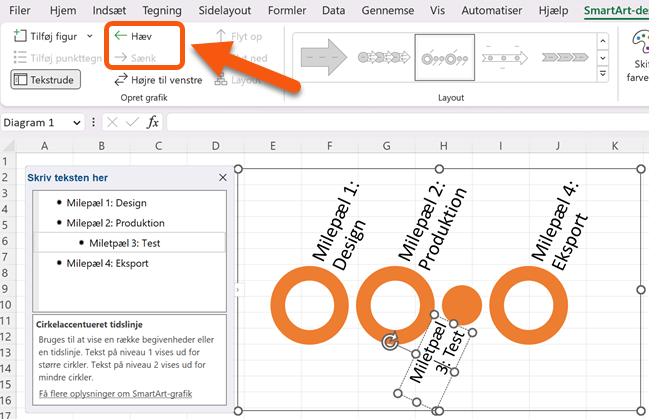Click the insert function fx icon
649x419 pixels.
coord(153,122)
